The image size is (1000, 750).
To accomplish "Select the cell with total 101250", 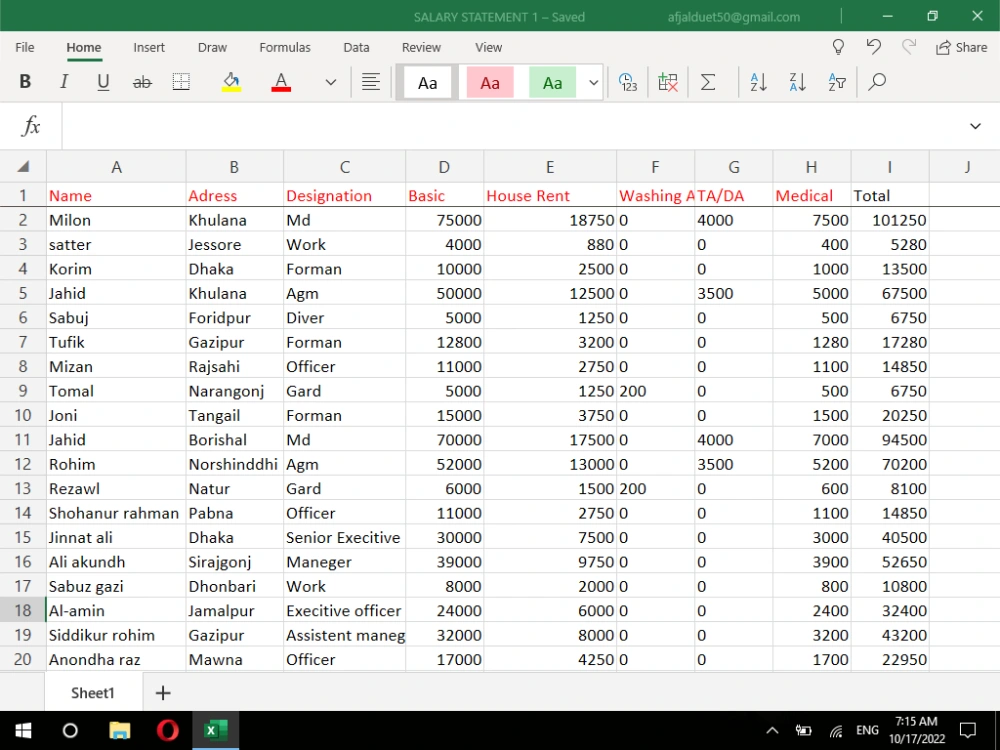I will pos(890,220).
